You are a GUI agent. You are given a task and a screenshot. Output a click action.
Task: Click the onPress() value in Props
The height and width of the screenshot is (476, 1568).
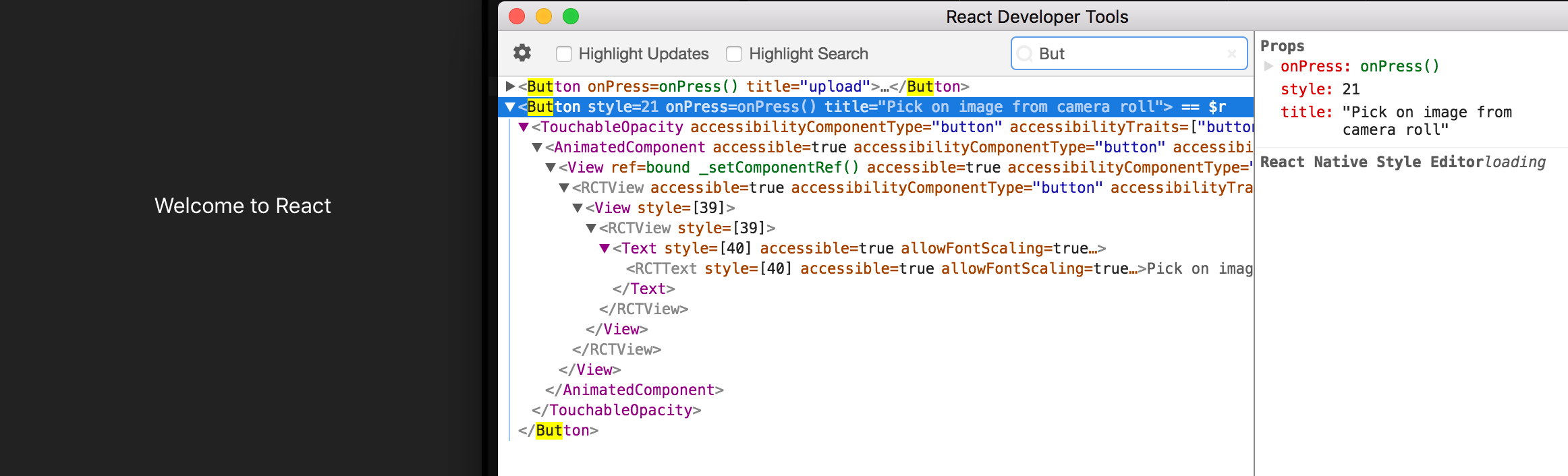(x=1400, y=66)
